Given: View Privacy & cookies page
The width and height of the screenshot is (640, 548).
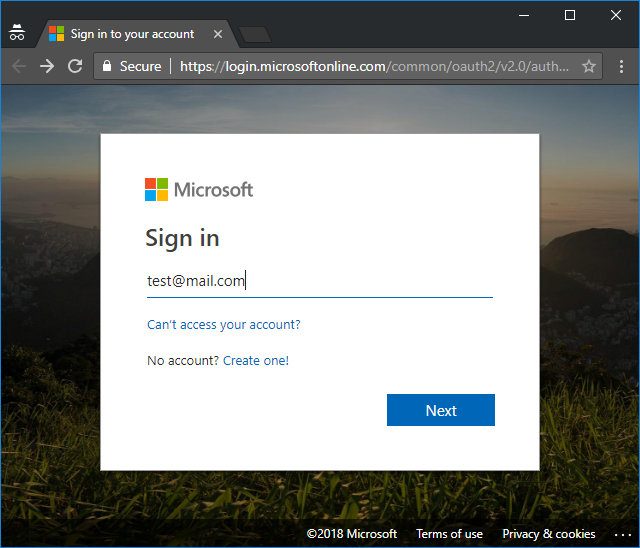Looking at the screenshot, I should pos(548,534).
